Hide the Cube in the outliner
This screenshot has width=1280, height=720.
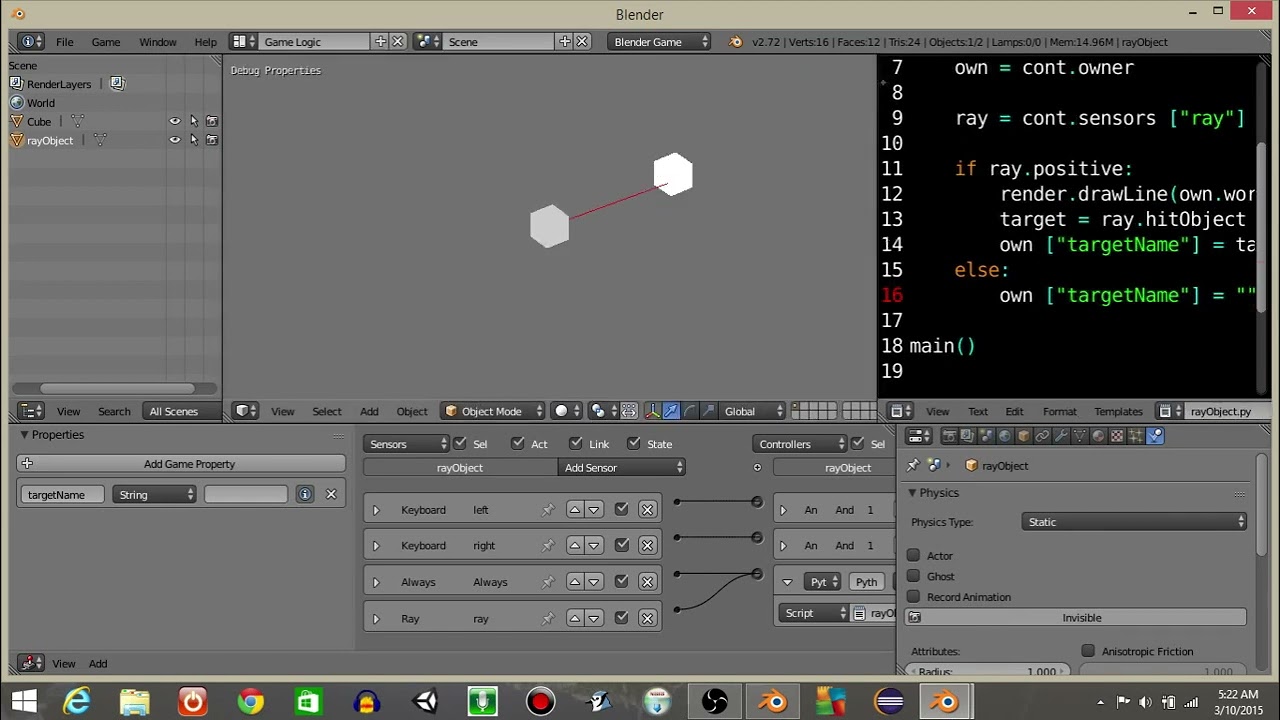pyautogui.click(x=175, y=121)
